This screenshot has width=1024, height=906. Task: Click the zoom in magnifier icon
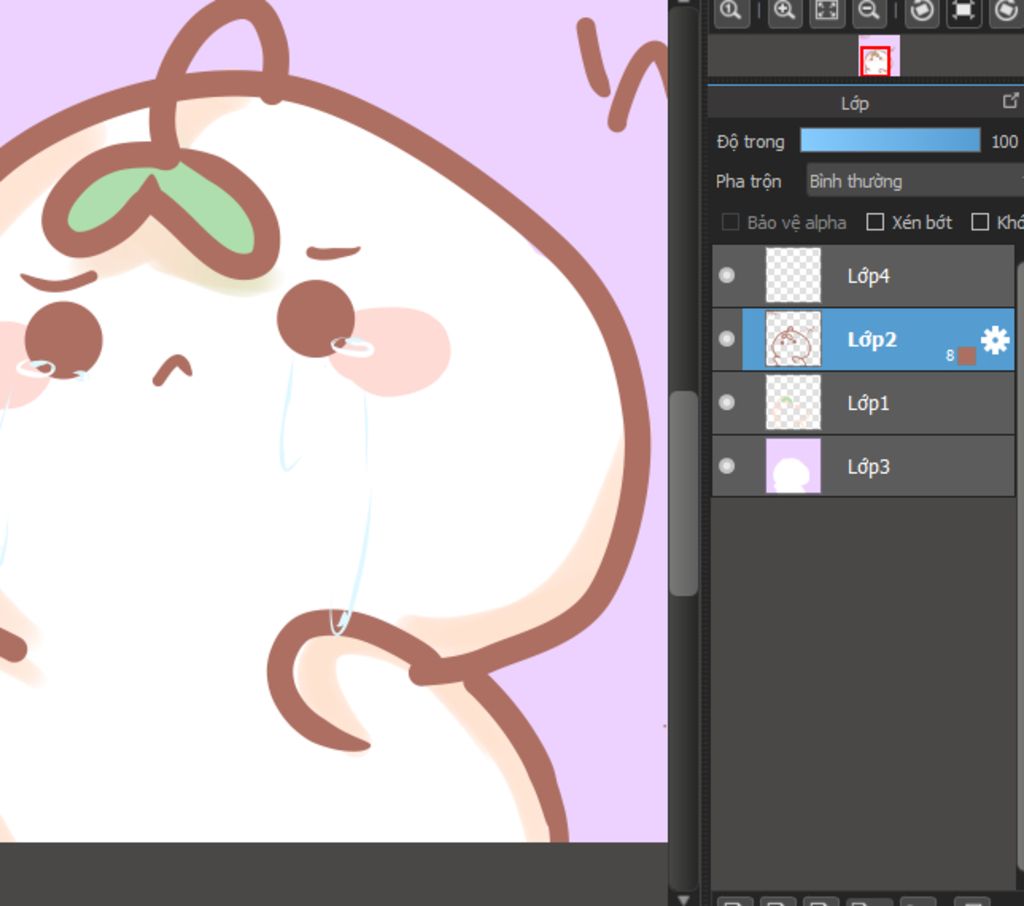pyautogui.click(x=784, y=11)
